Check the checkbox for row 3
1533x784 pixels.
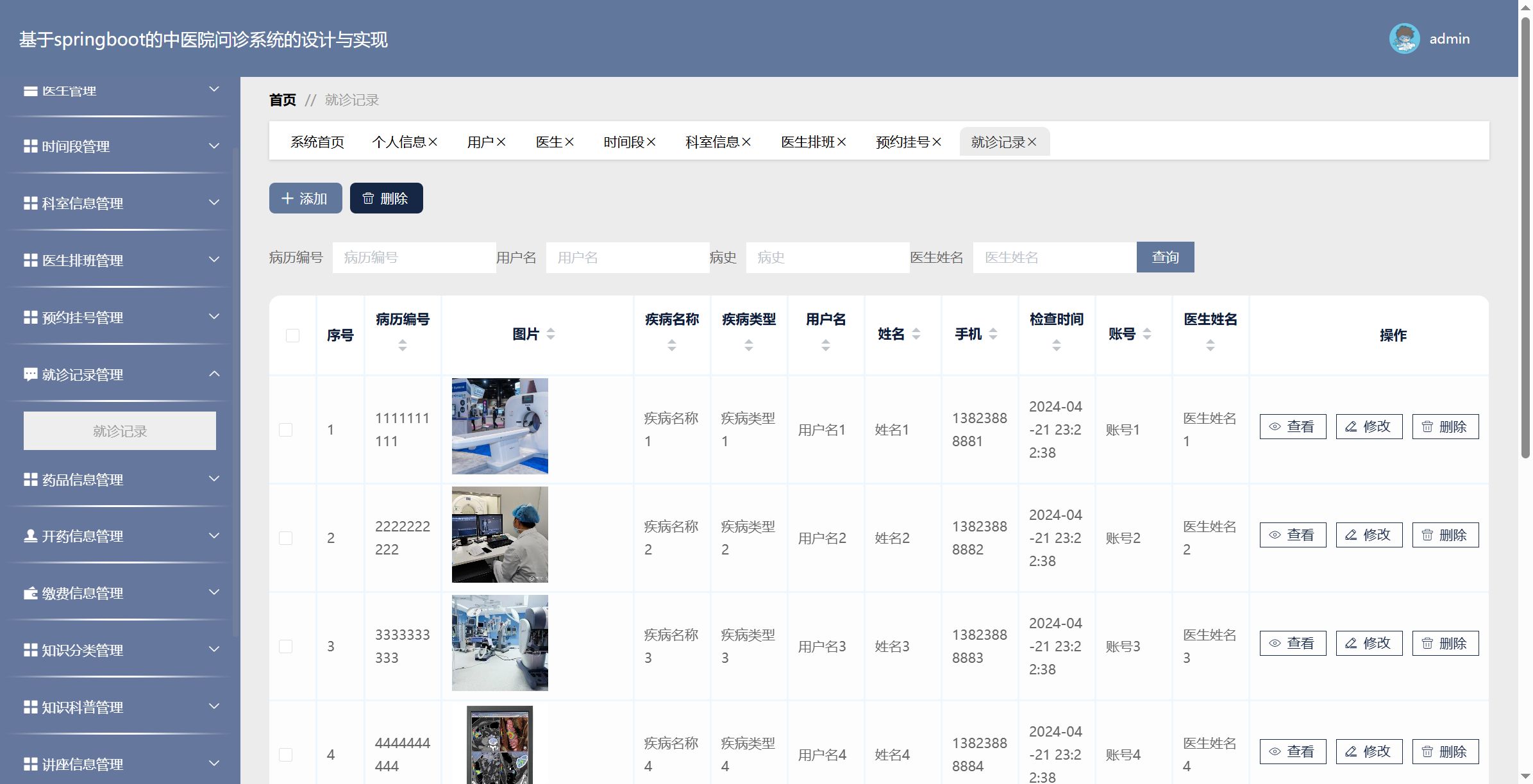[x=286, y=646]
